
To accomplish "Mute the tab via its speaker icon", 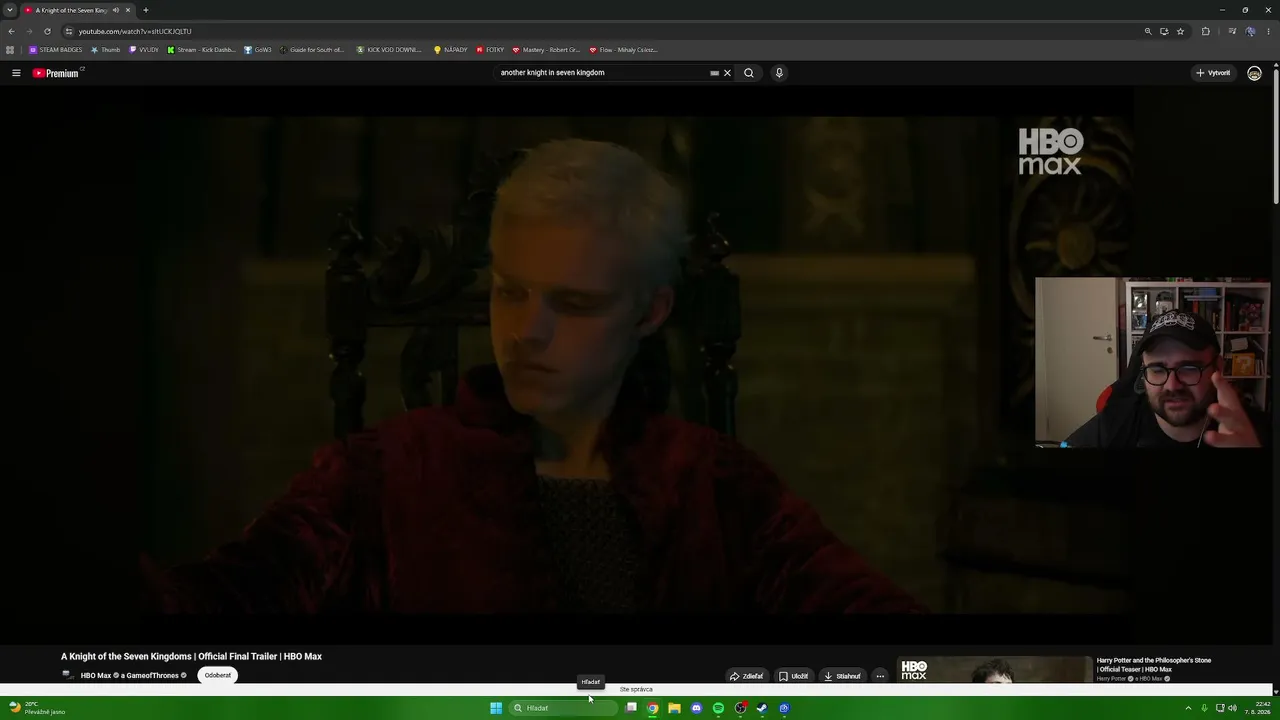I will [116, 10].
